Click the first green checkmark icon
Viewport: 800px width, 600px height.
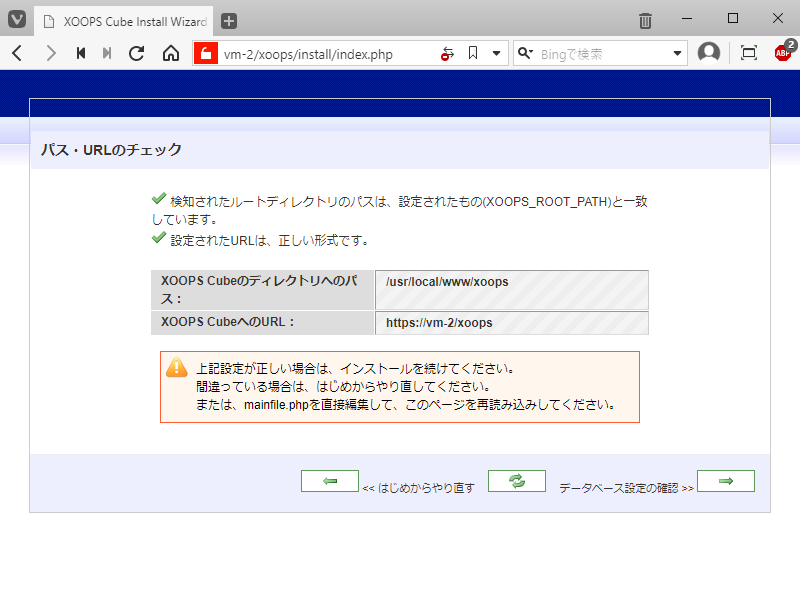click(159, 198)
